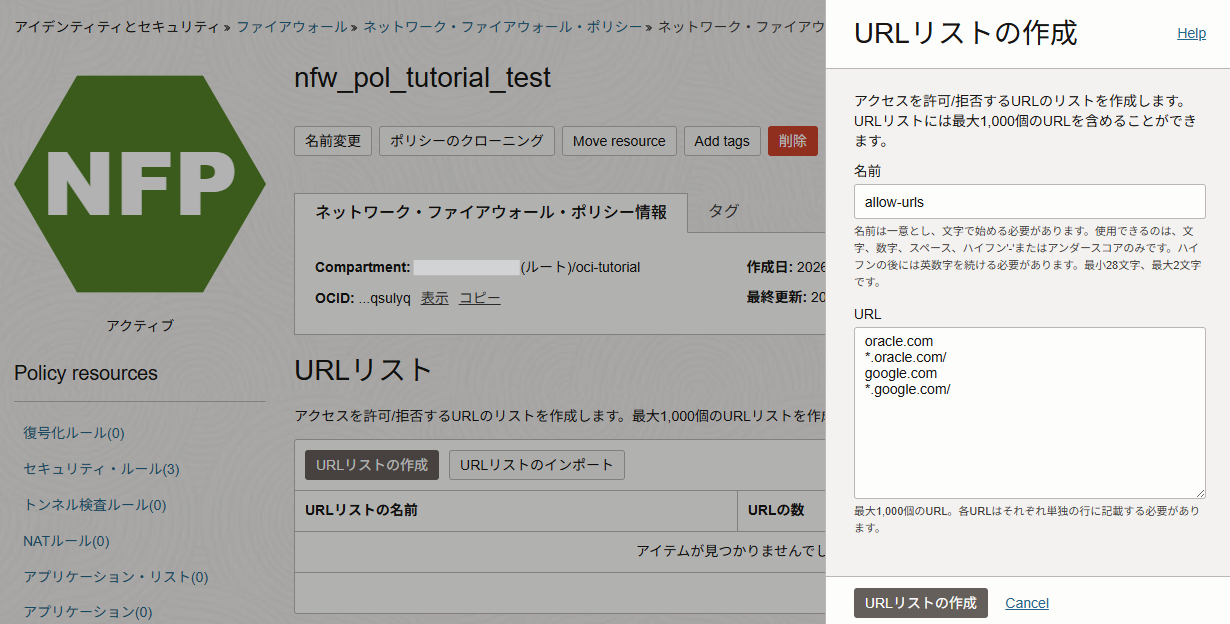Click the name field containing allow-urls
Viewport: 1230px width, 624px height.
click(1029, 201)
